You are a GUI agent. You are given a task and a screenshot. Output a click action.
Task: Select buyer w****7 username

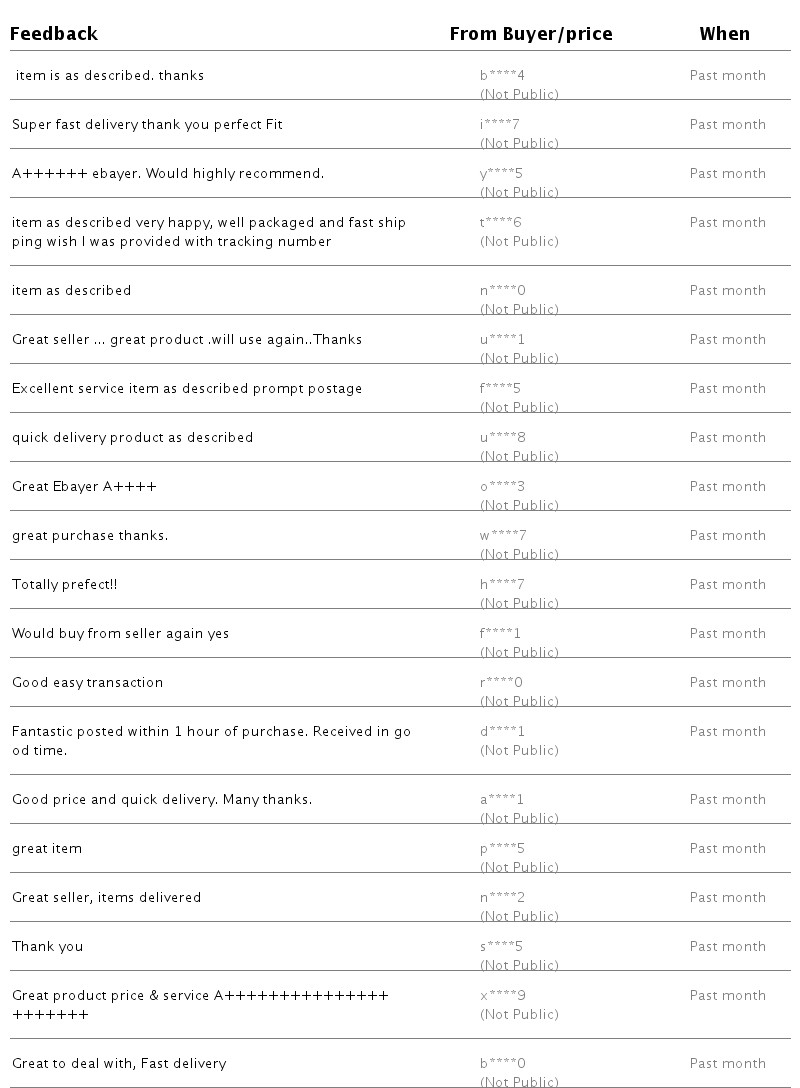503,536
